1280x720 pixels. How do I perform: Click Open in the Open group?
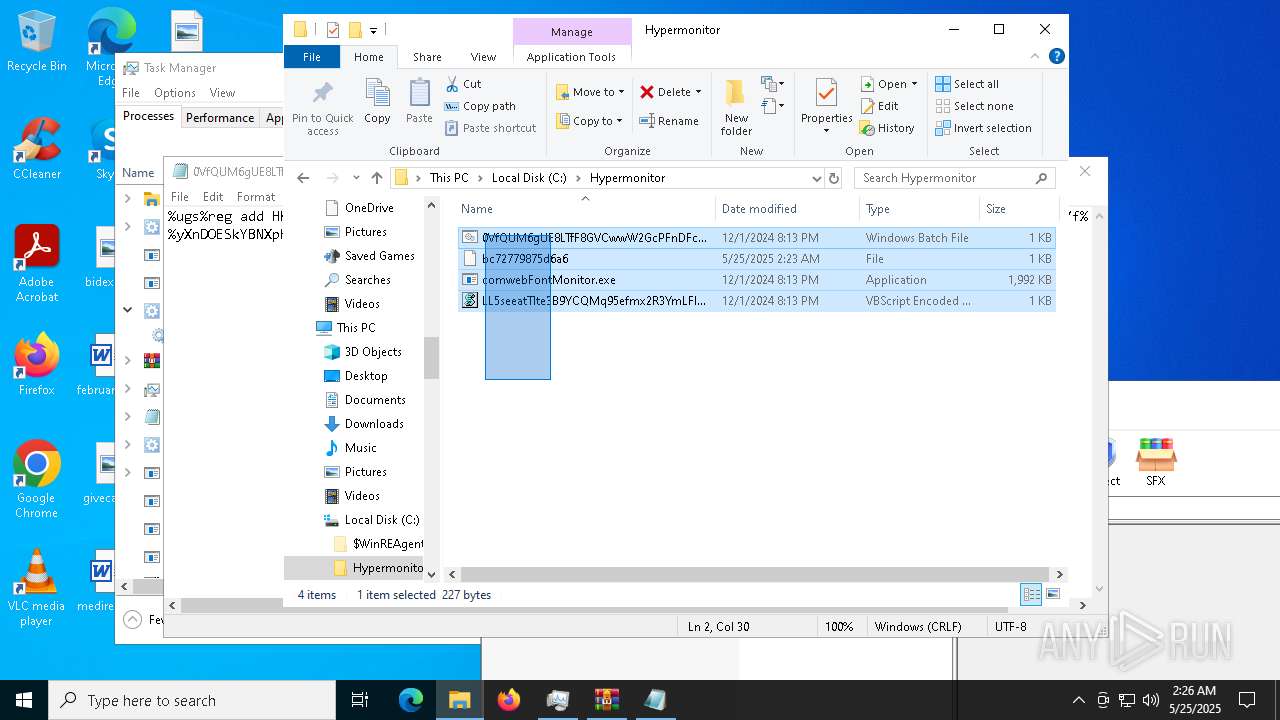click(888, 84)
